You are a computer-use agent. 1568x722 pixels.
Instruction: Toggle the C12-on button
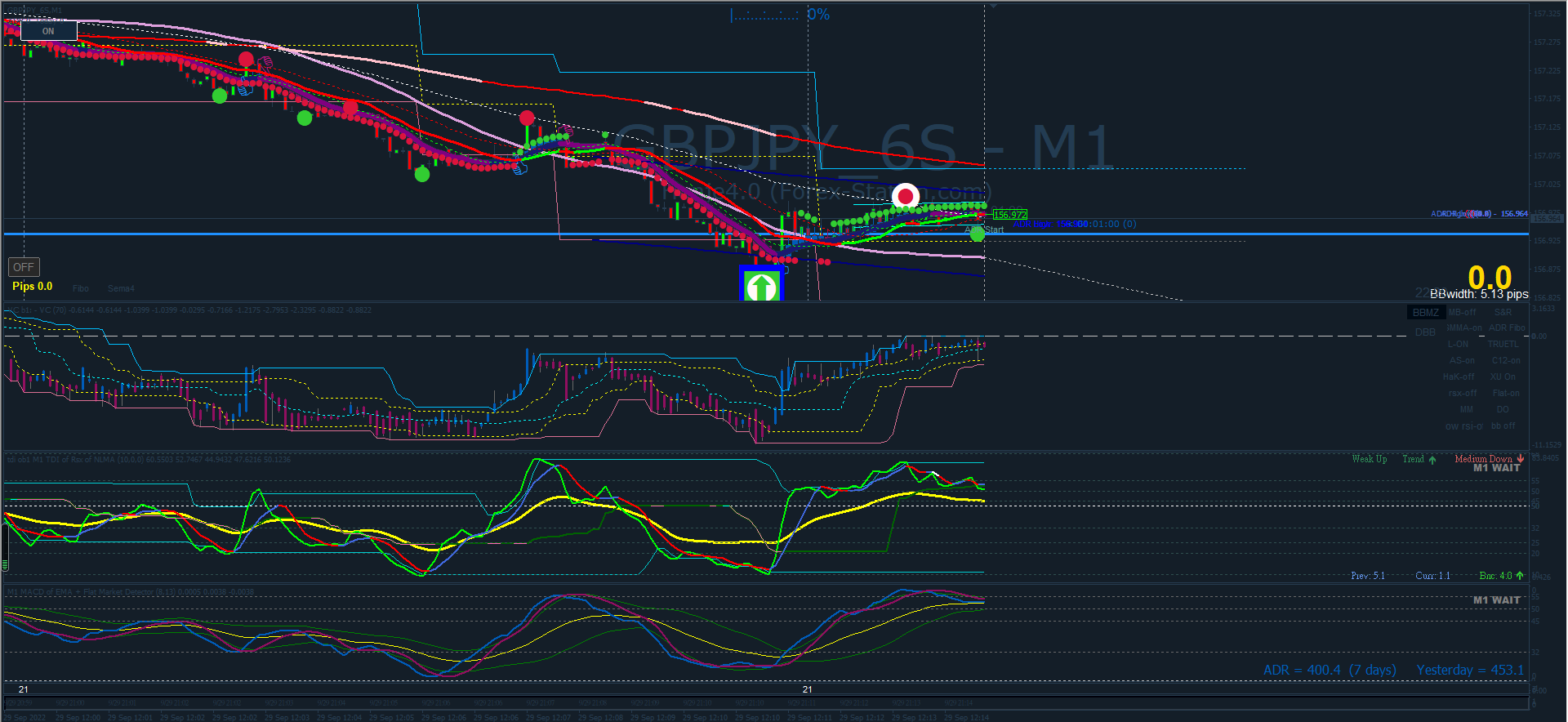(x=1505, y=361)
